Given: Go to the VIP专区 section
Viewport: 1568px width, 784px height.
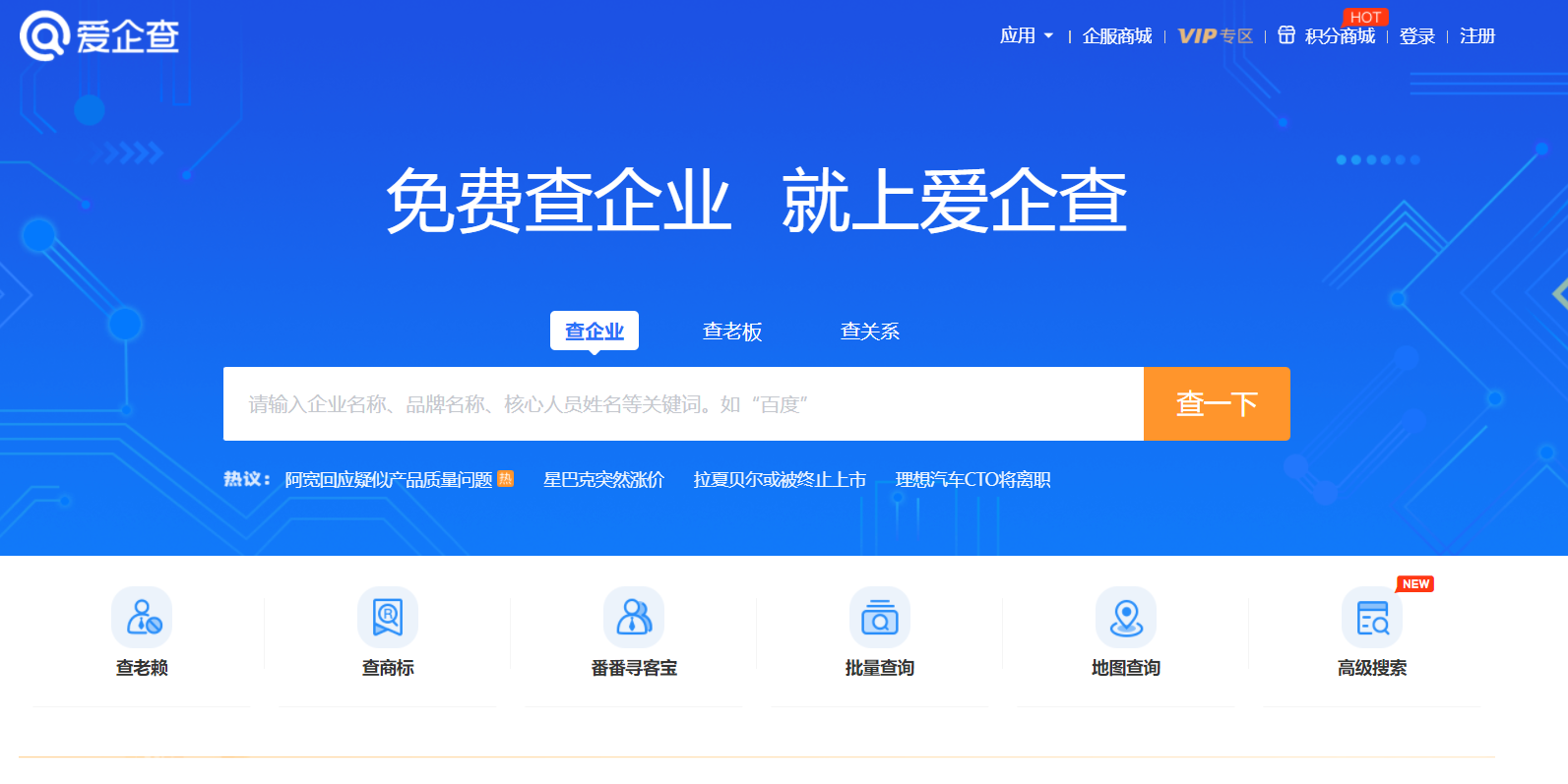Looking at the screenshot, I should pyautogui.click(x=1216, y=36).
